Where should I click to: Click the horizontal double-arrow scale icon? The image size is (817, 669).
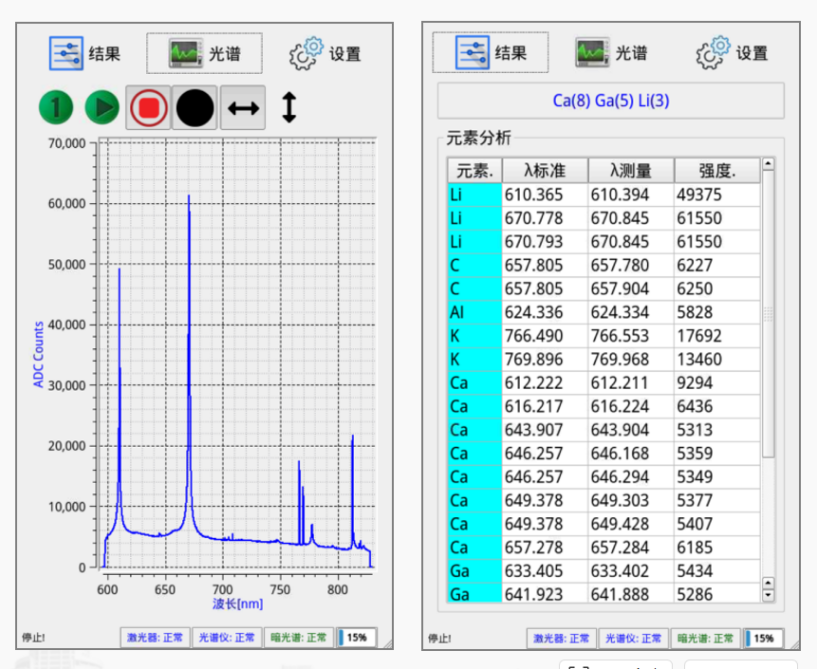pyautogui.click(x=242, y=108)
